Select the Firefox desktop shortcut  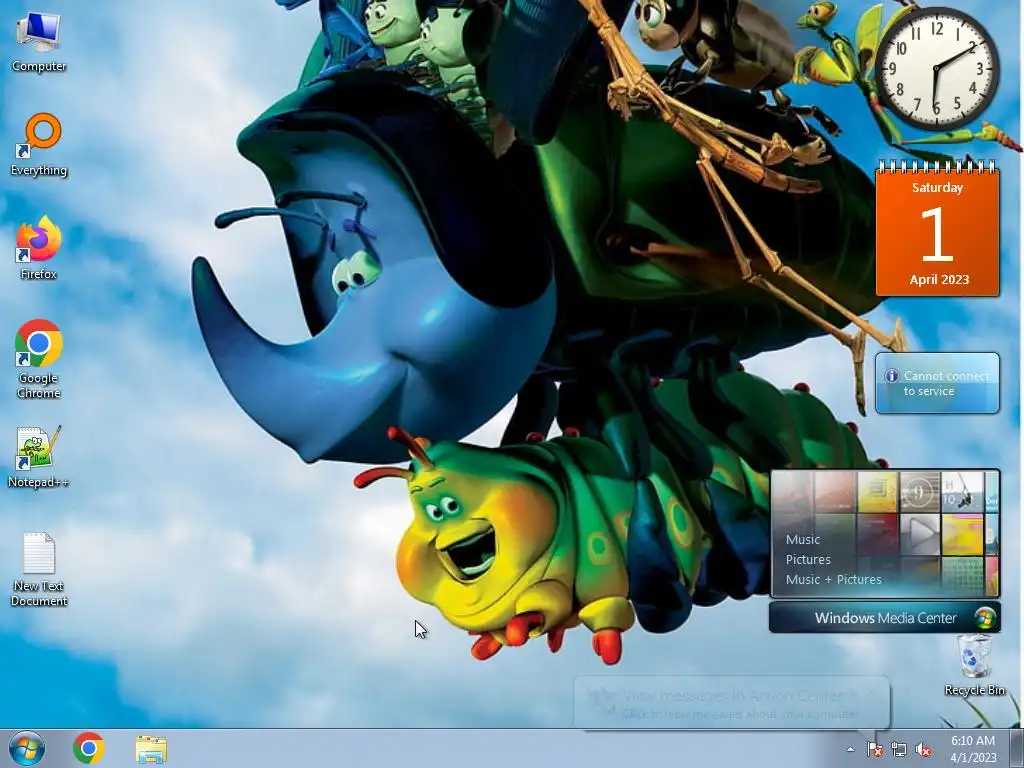click(x=39, y=248)
